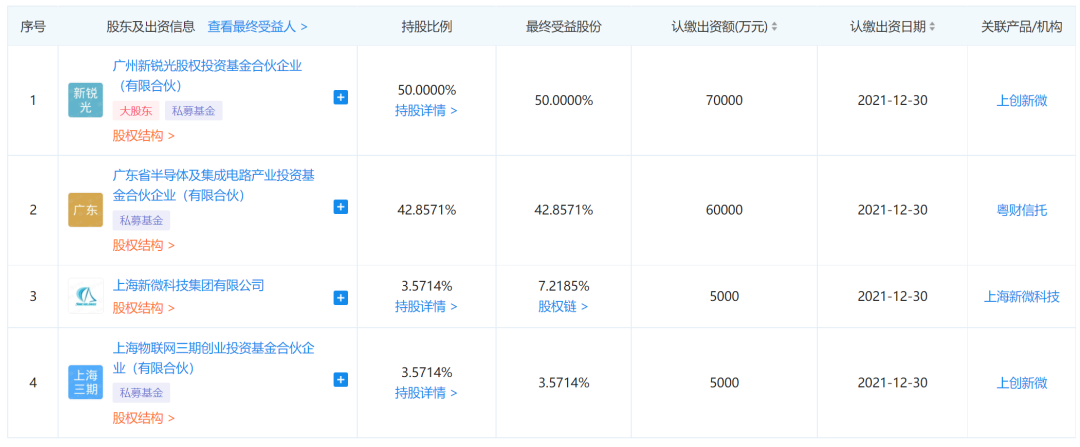The width and height of the screenshot is (1080, 447).
Task: Click 私募基金 tag on 广东省半导体 row
Action: click(x=141, y=220)
